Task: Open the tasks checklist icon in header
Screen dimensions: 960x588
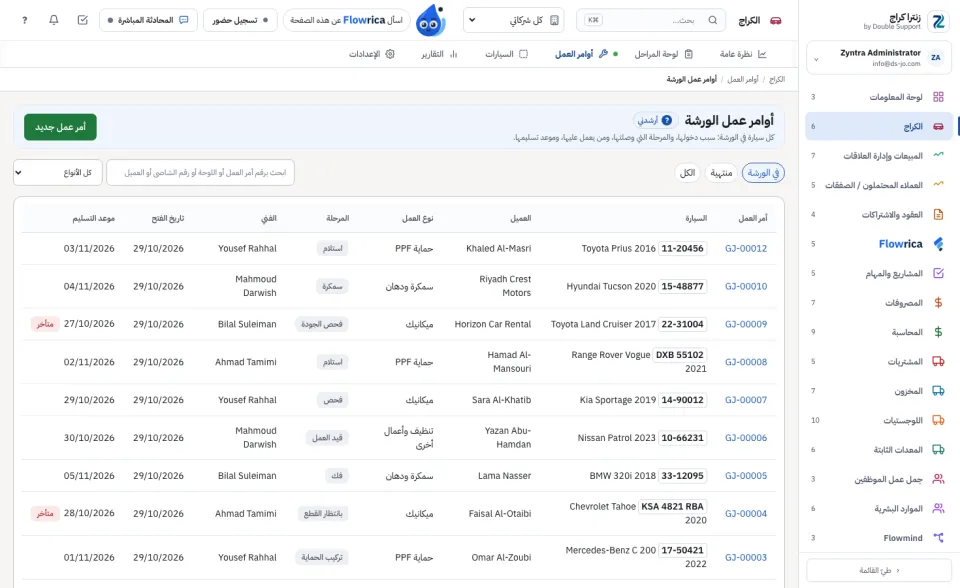Action: (83, 20)
